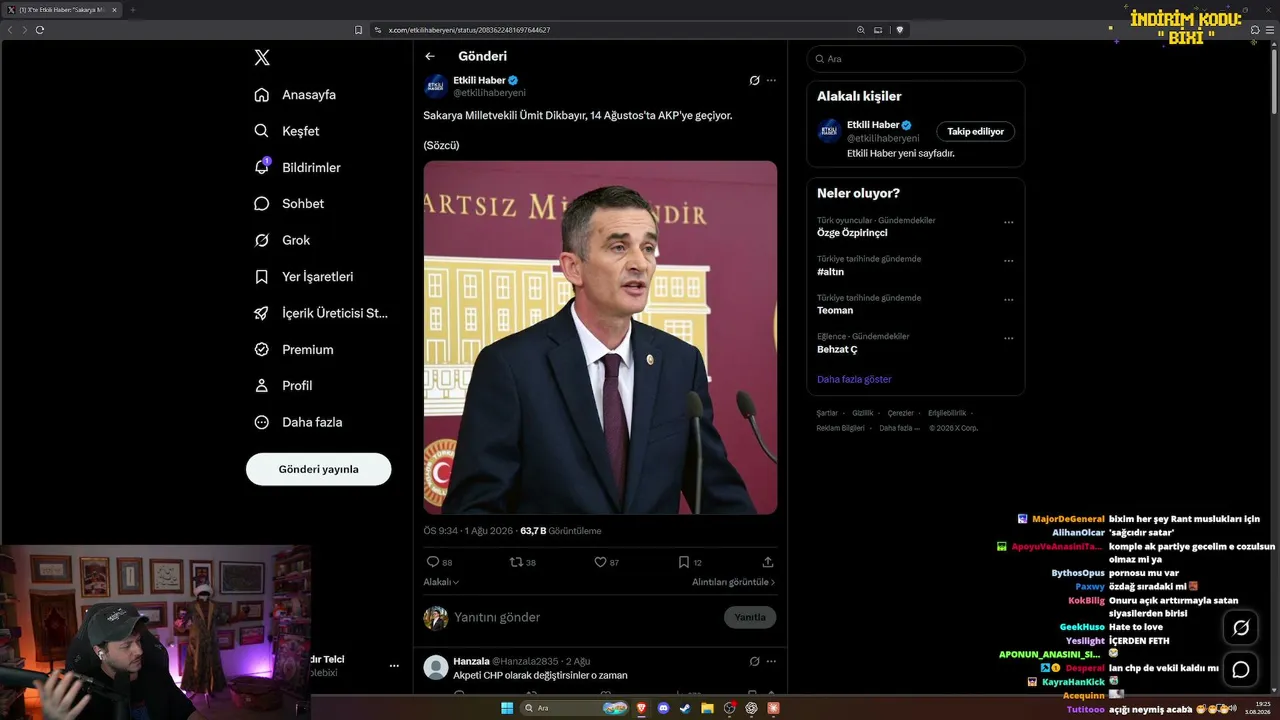Open Grok from the sidebar
Viewport: 1280px width, 720px height.
pos(282,240)
